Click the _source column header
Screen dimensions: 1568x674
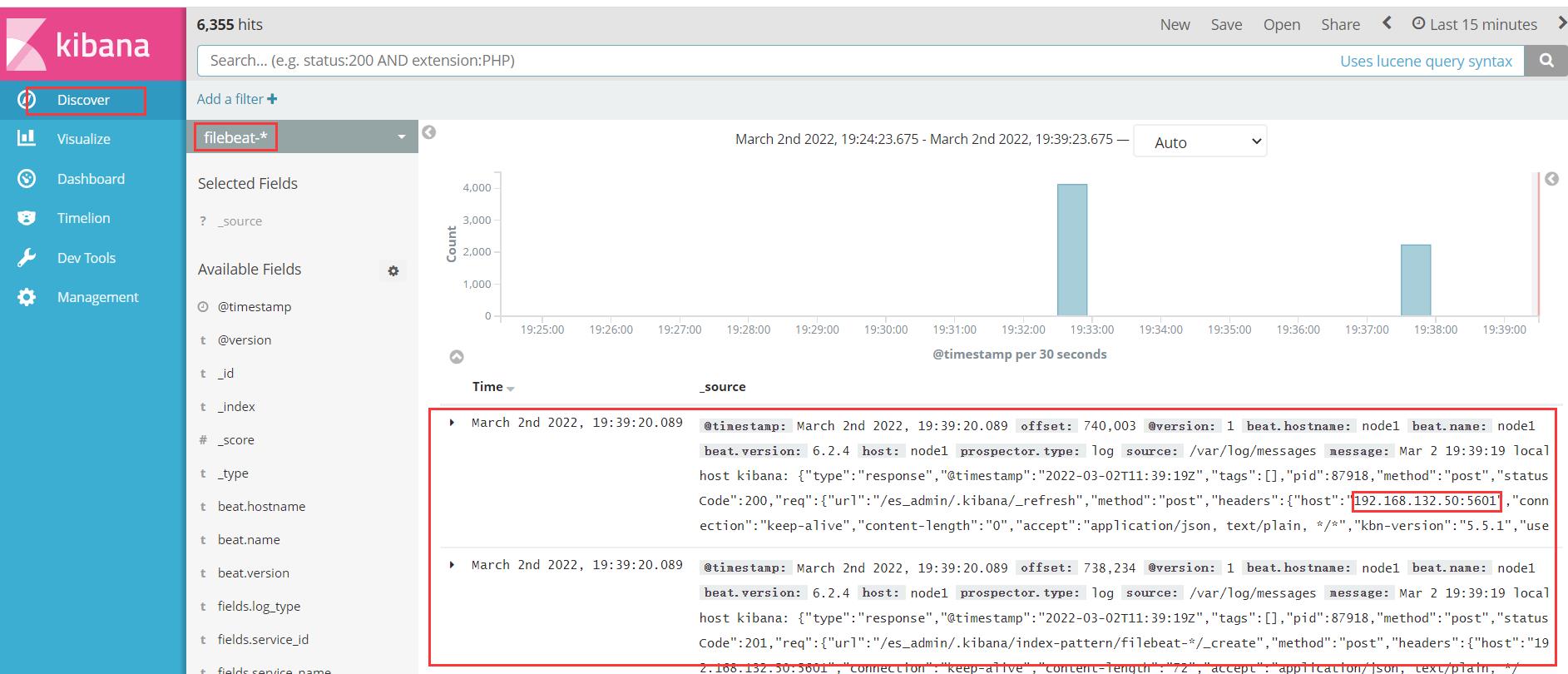tap(722, 387)
